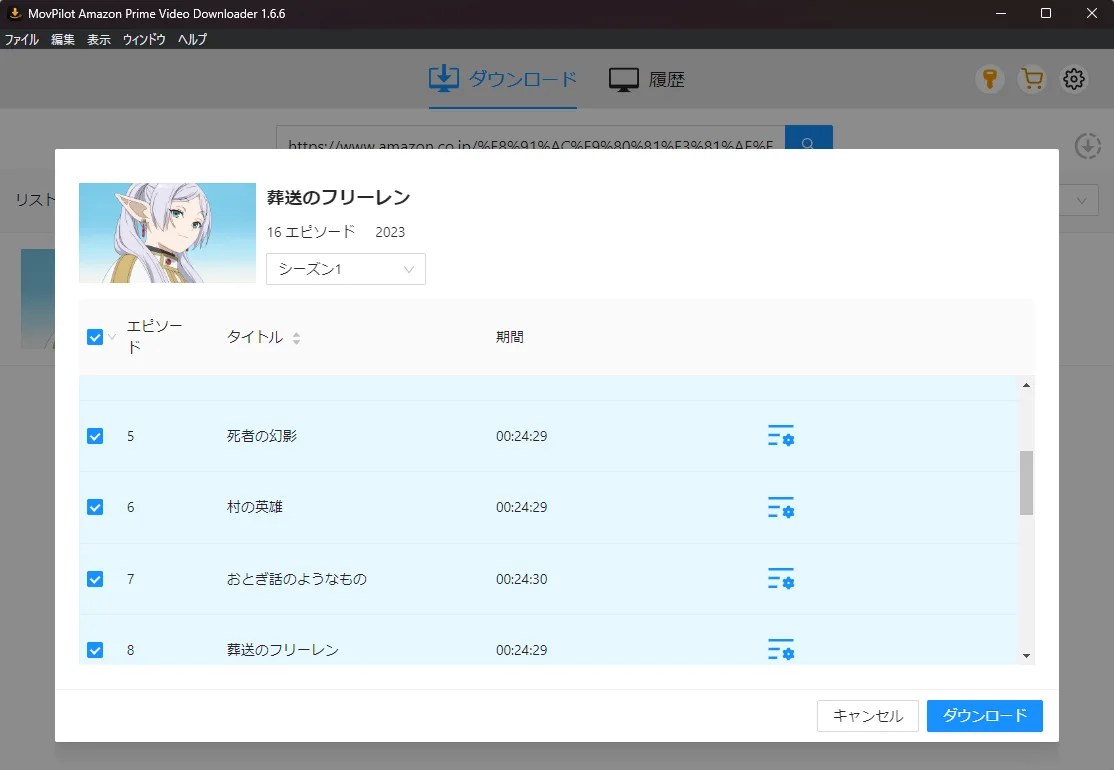Open settings icon for episode 6
This screenshot has height=770, width=1114.
pos(780,508)
